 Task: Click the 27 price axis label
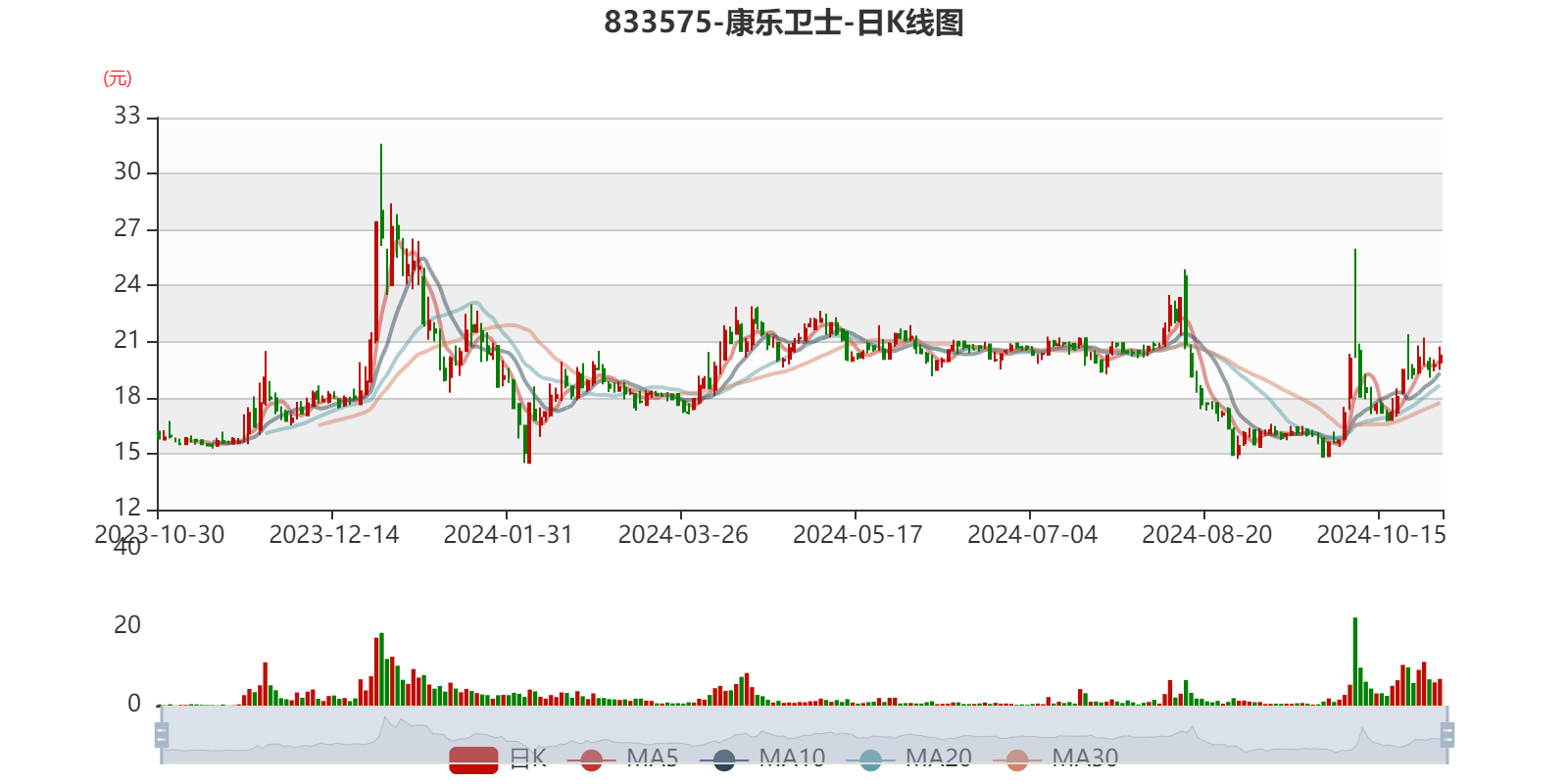pyautogui.click(x=127, y=228)
